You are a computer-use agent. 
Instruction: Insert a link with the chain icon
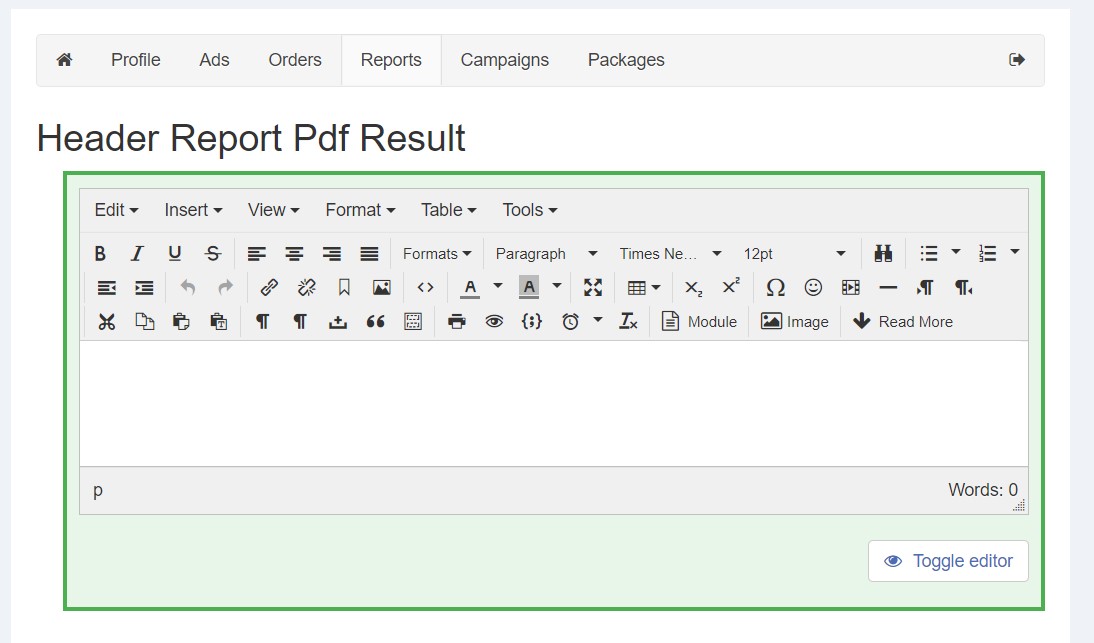click(269, 288)
